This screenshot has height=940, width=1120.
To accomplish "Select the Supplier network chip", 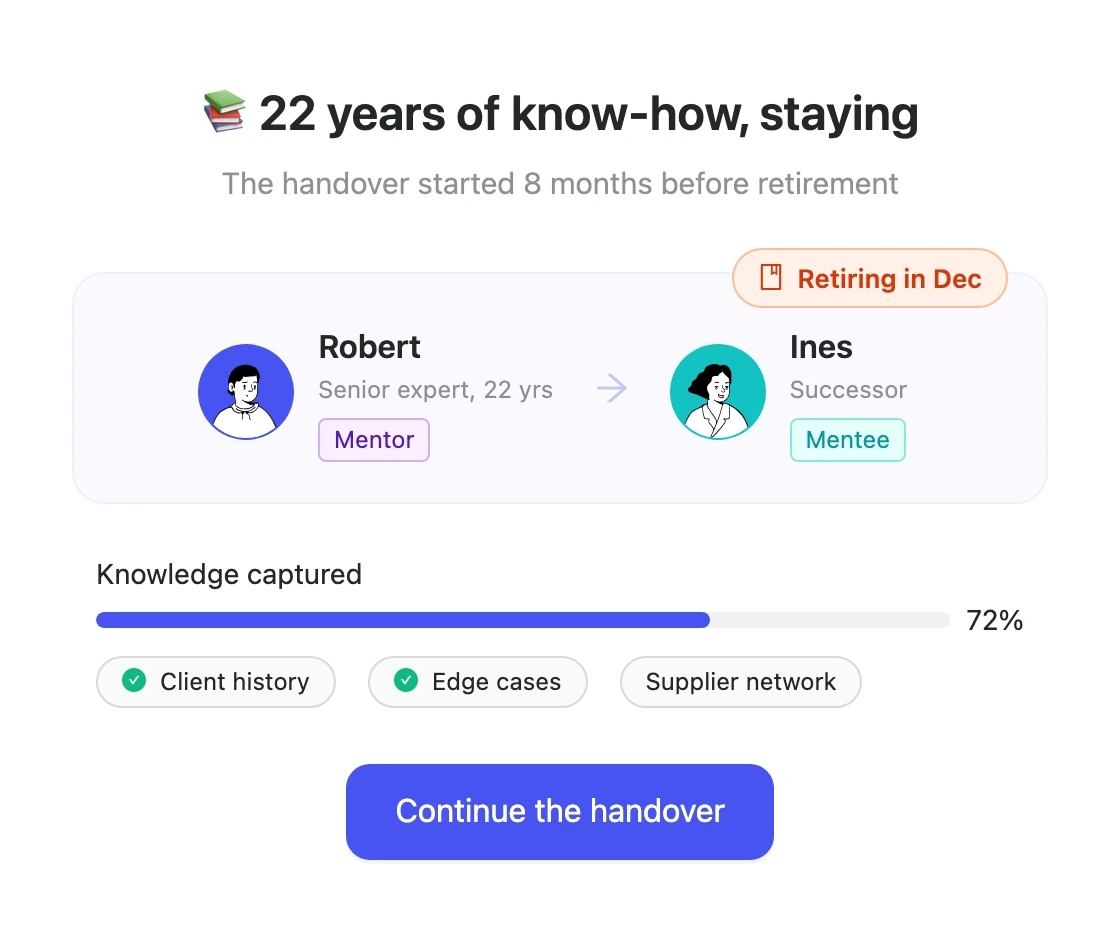I will [741, 682].
